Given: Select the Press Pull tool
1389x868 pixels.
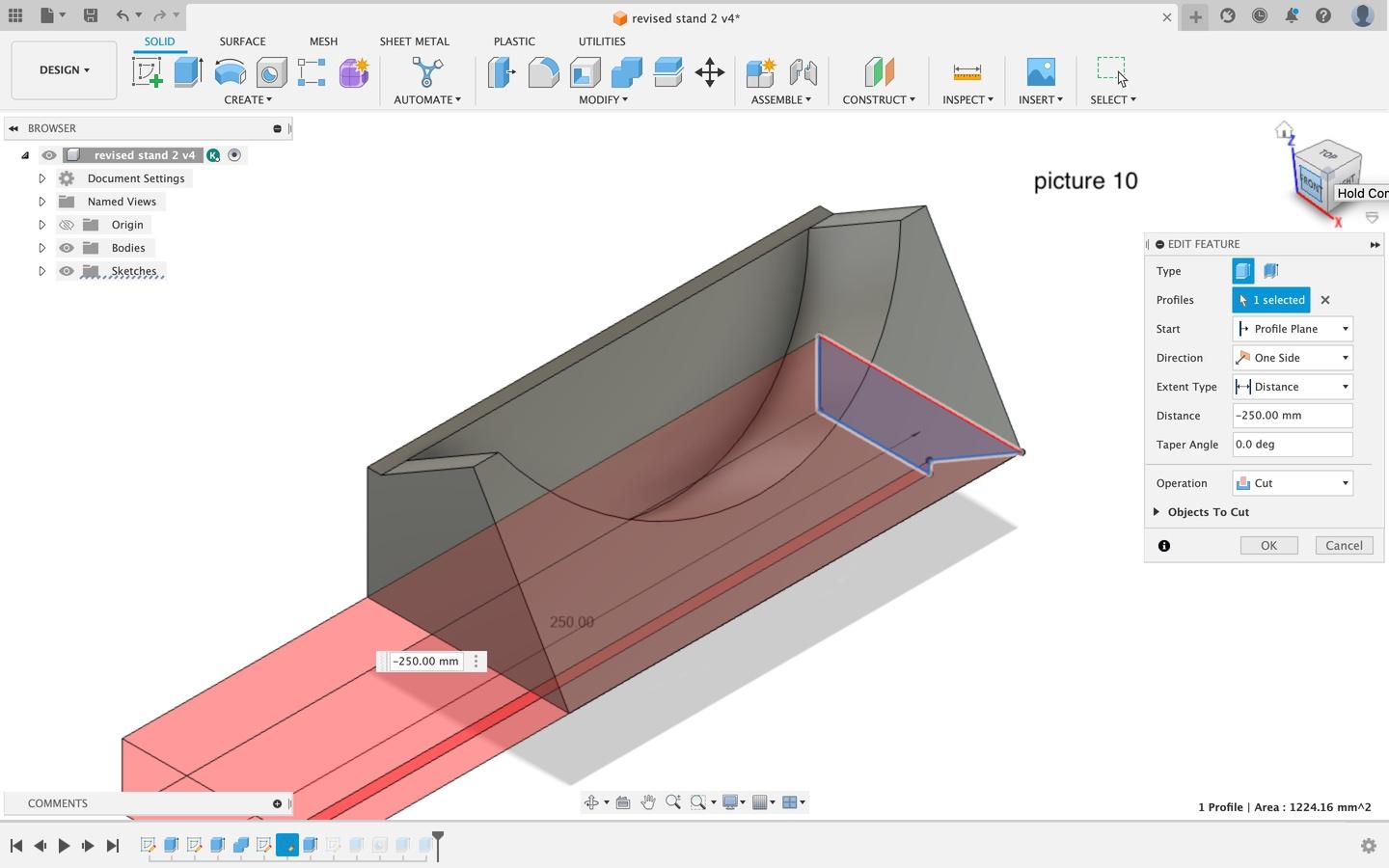Looking at the screenshot, I should click(x=502, y=72).
